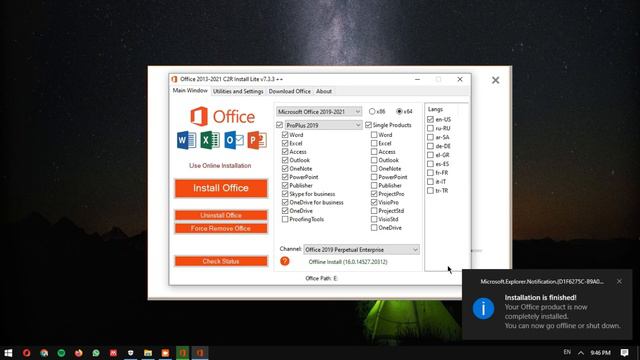Open Firefox from the taskbar
The width and height of the screenshot is (640, 360).
tap(78, 353)
